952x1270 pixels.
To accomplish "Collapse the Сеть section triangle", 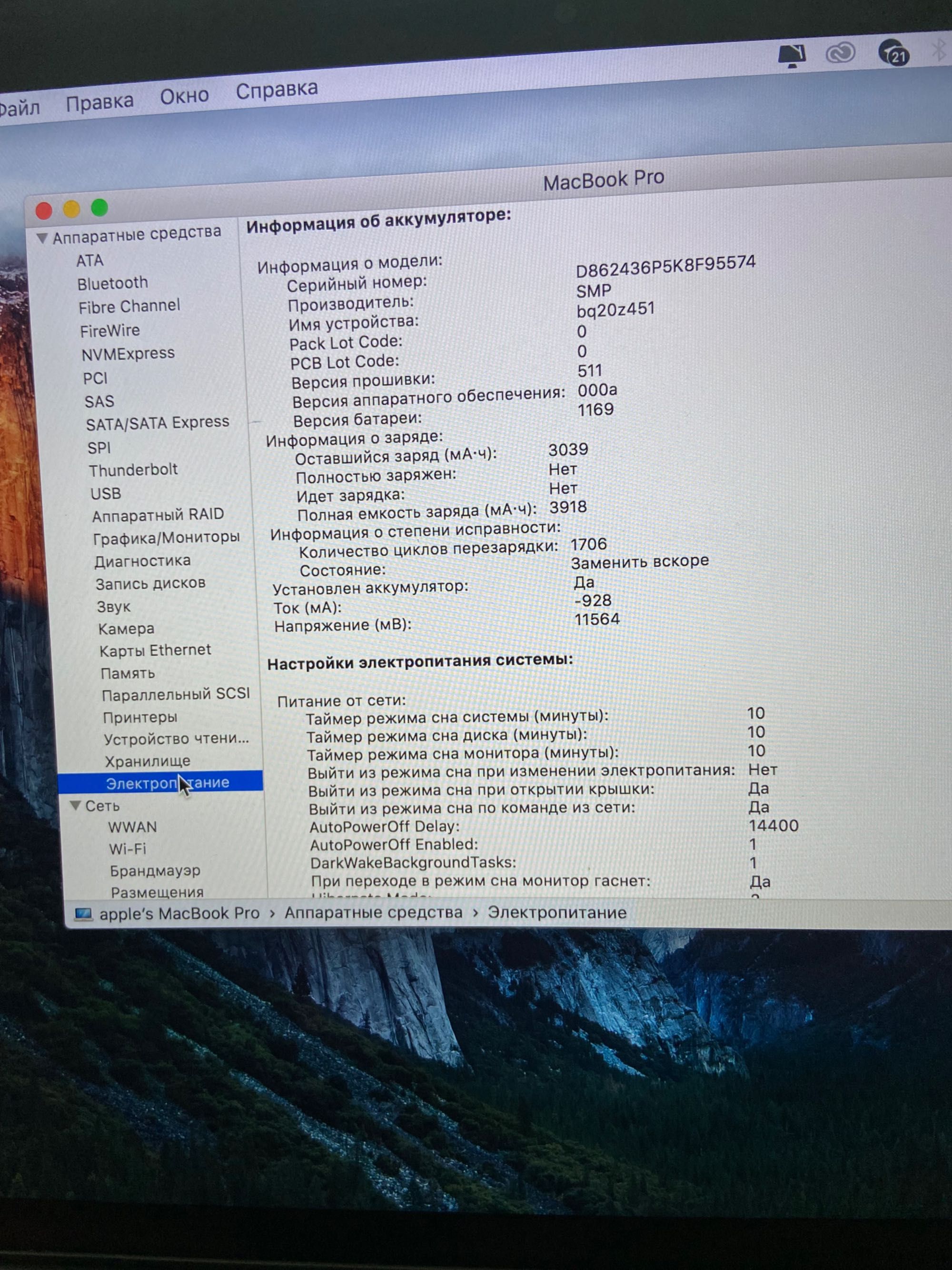I will [75, 806].
